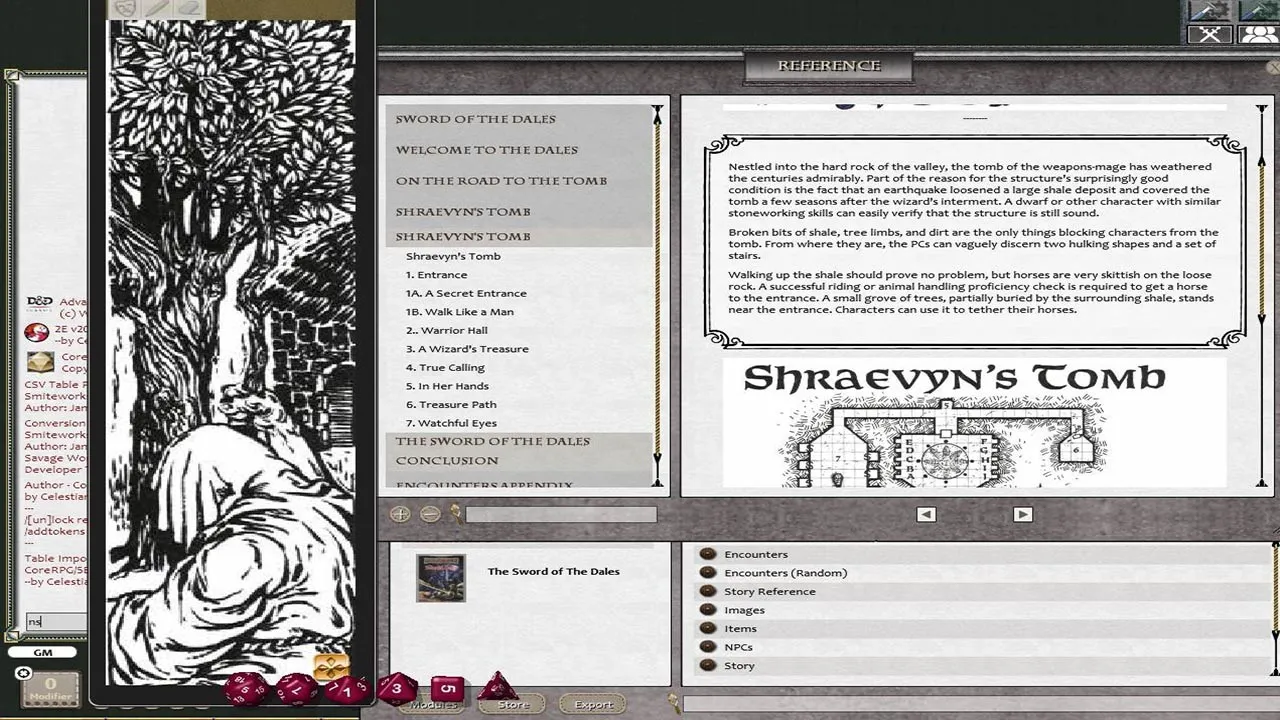Open the 2.. Warrior Hall page
The height and width of the screenshot is (720, 1280).
(446, 330)
